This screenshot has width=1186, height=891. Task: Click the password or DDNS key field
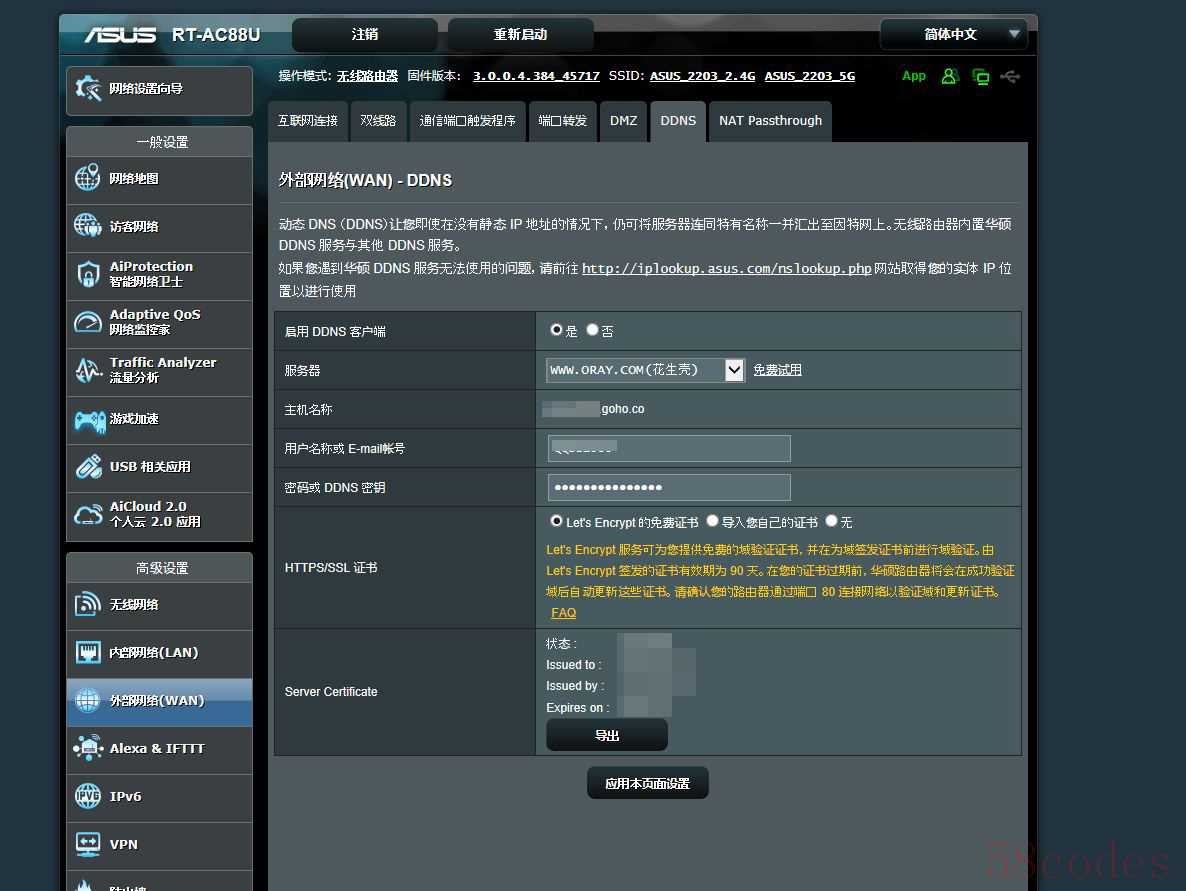tap(669, 487)
